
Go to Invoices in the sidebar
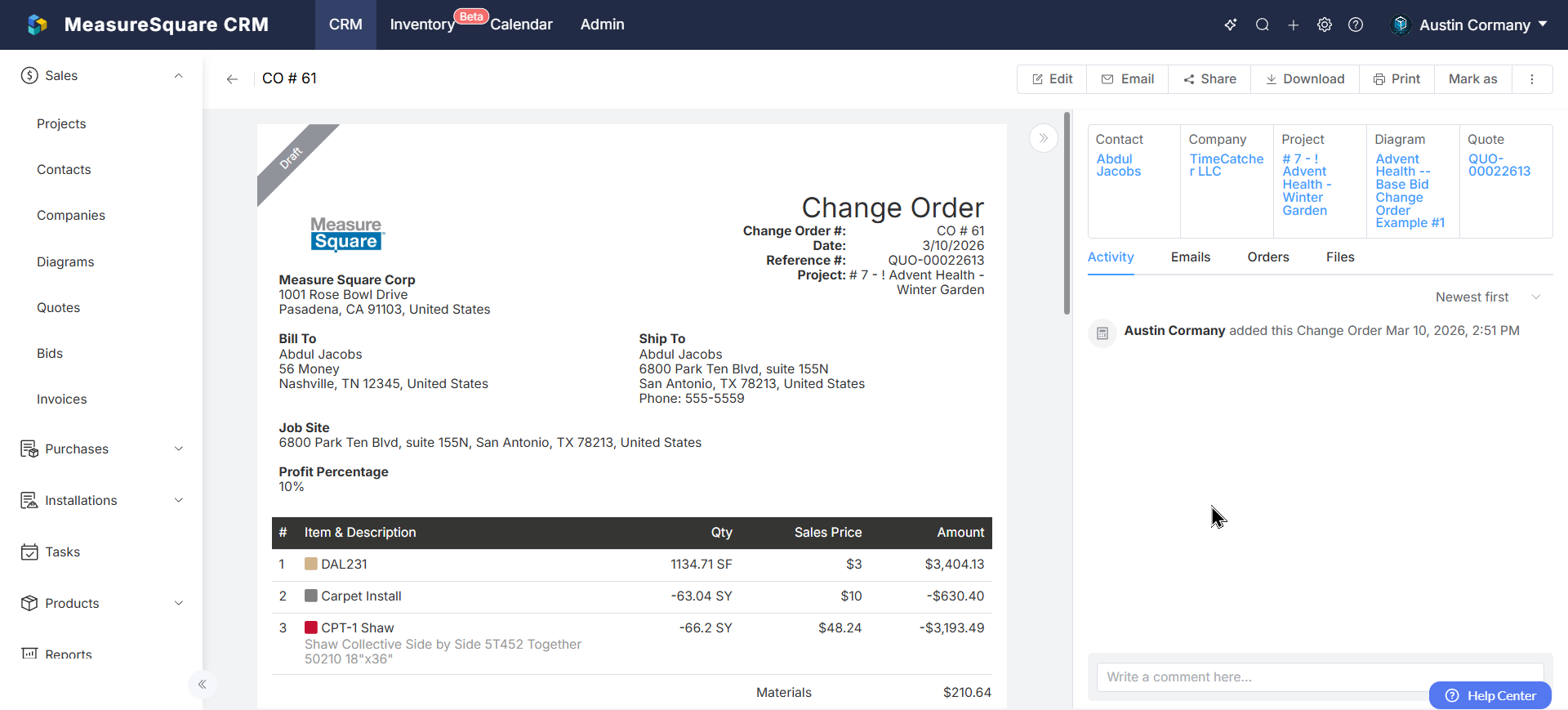pyautogui.click(x=61, y=400)
